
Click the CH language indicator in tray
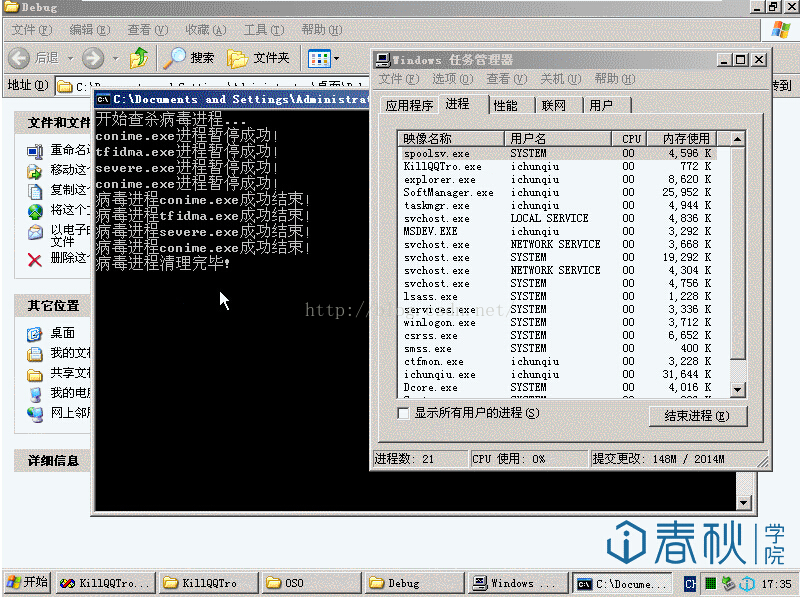point(690,583)
